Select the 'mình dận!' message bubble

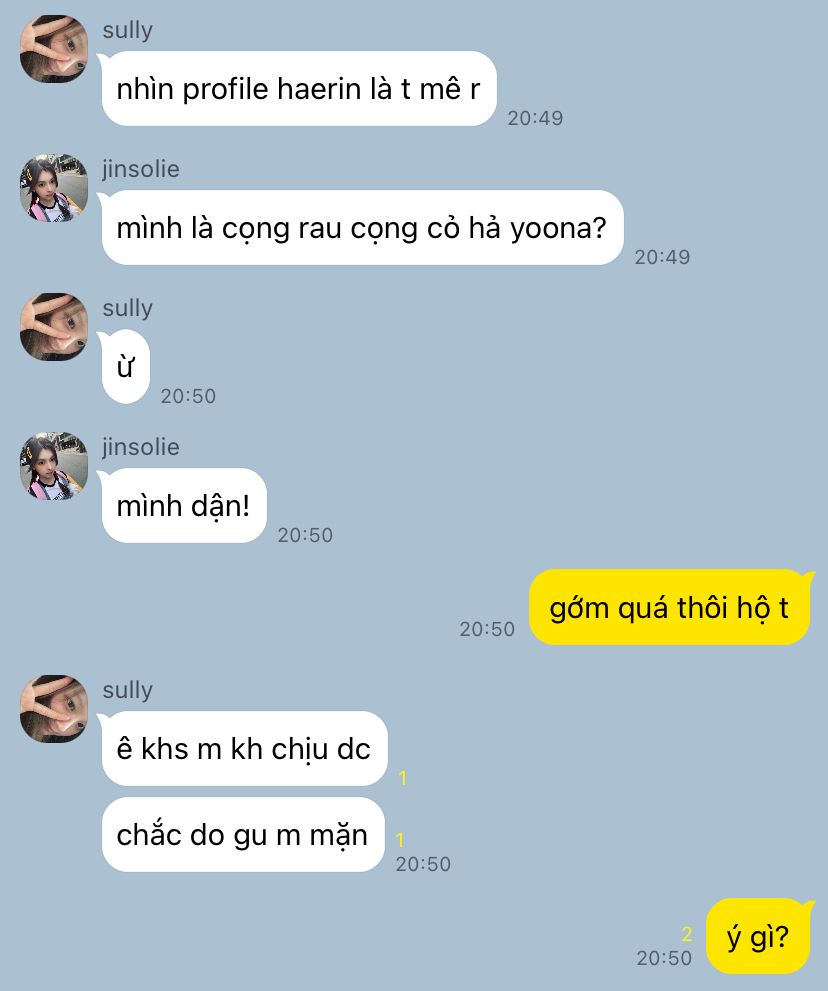coord(183,506)
